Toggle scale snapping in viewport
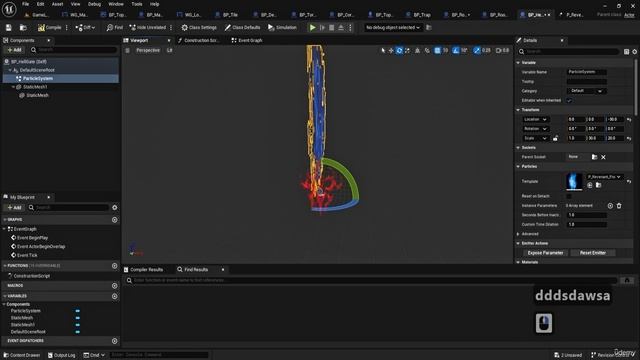Viewport: 640px width, 360px height. tap(476, 50)
